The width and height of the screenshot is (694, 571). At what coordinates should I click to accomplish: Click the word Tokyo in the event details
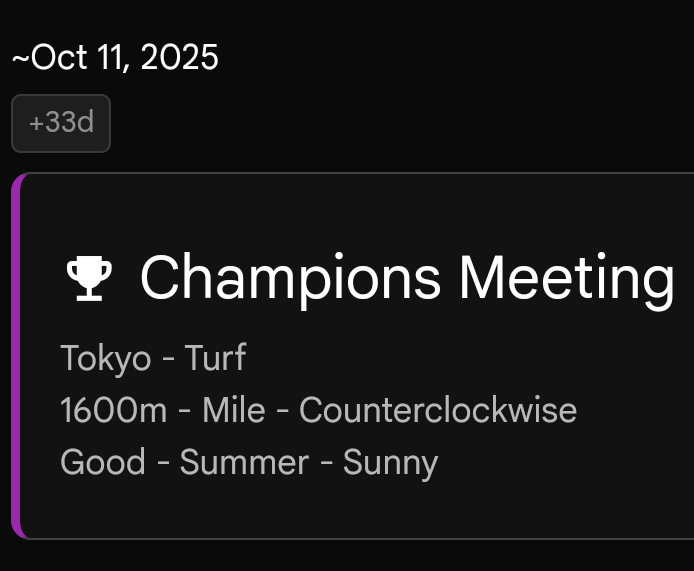click(106, 358)
